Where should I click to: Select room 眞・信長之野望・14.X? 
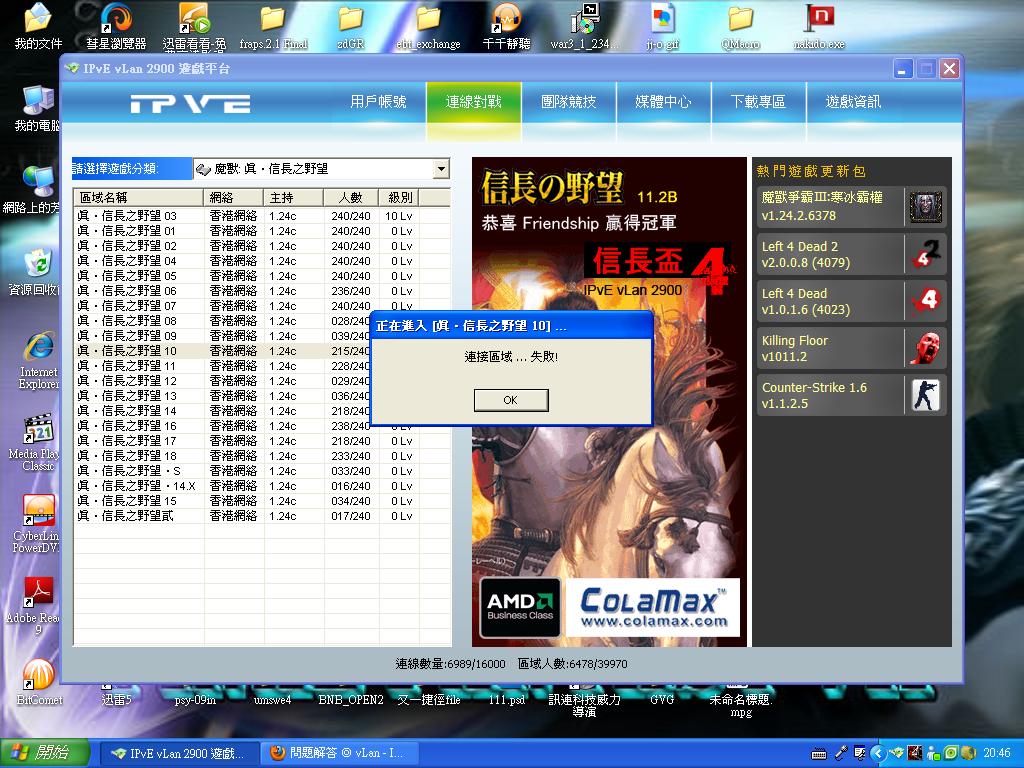(x=262, y=486)
